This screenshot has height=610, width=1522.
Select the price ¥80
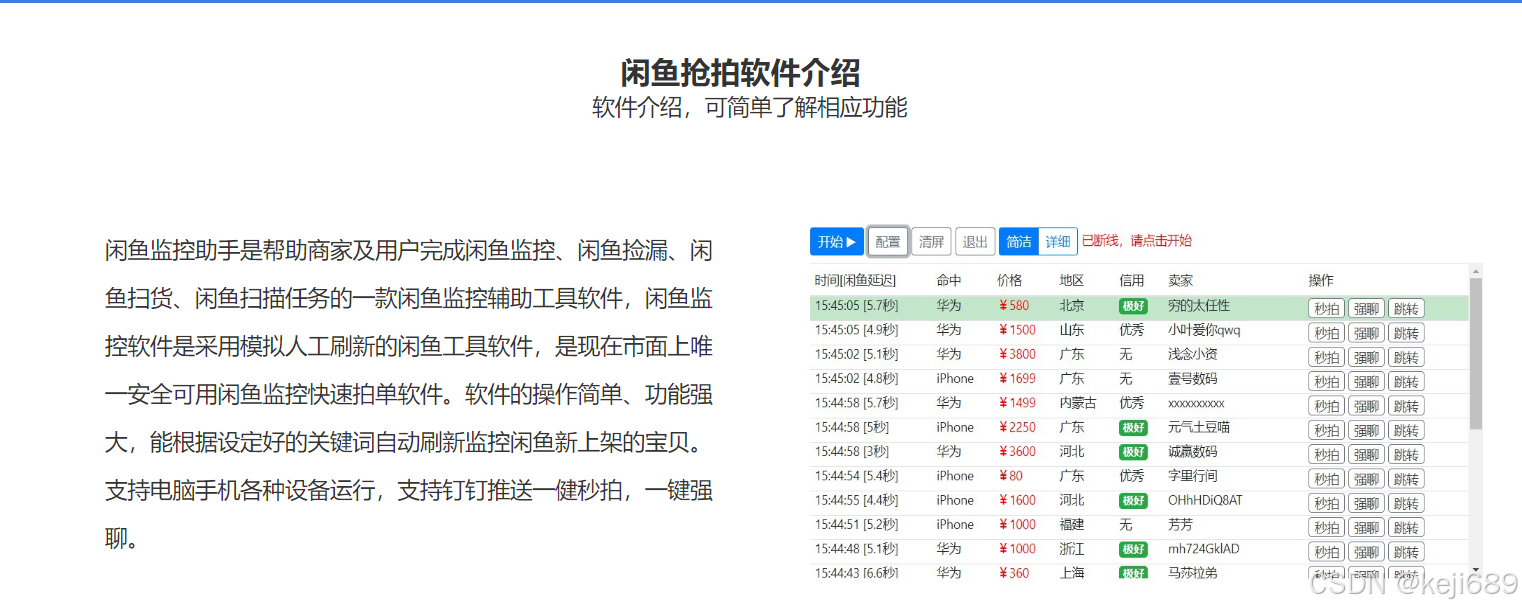1010,476
